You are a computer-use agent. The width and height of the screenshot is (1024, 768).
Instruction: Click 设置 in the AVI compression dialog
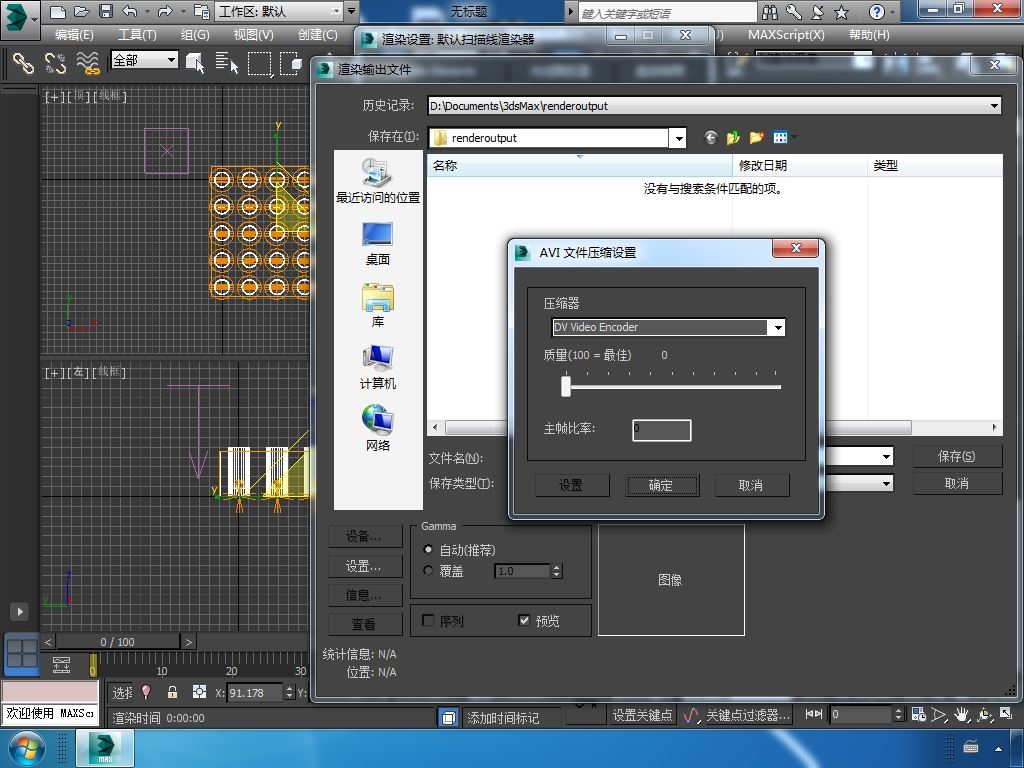(x=571, y=485)
